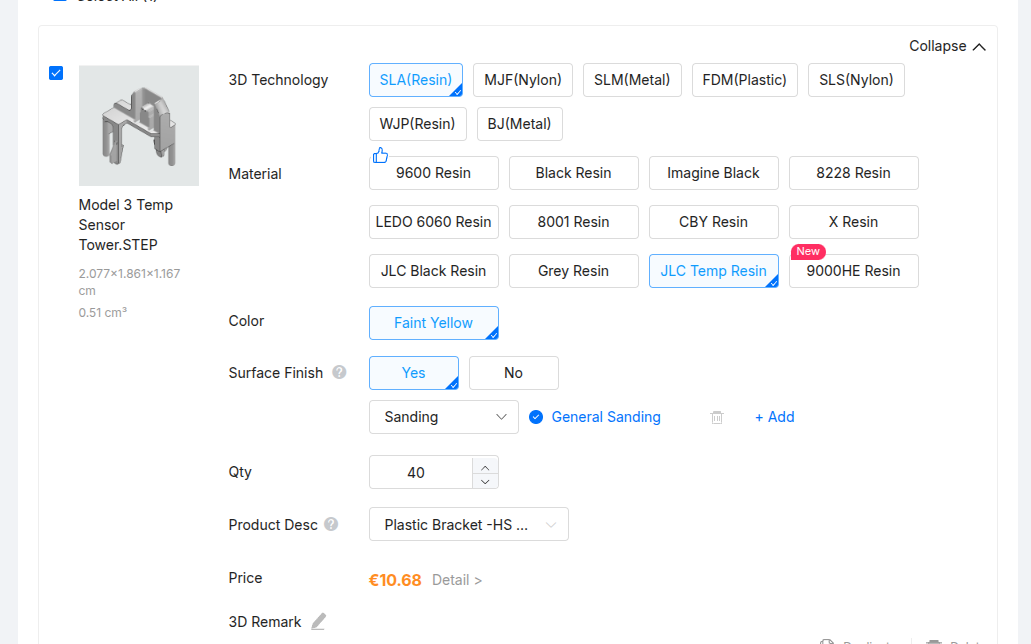Open the price Detail link
This screenshot has height=644, width=1031.
[x=457, y=580]
